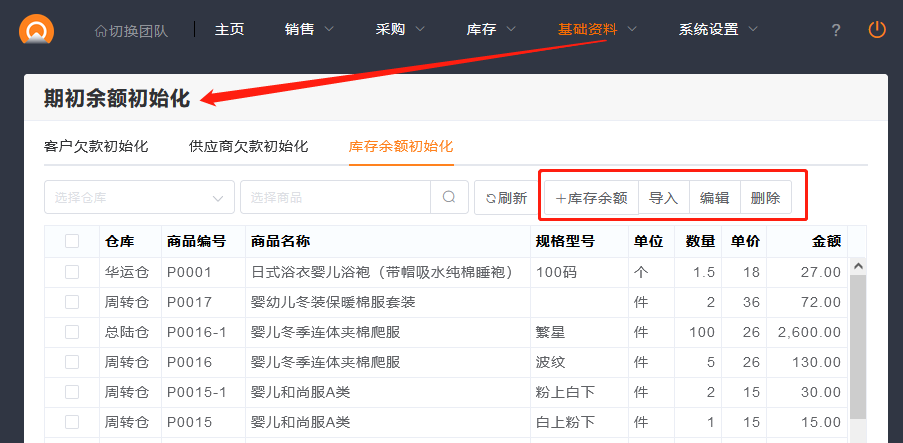Image resolution: width=903 pixels, height=443 pixels.
Task: Open the 基础资料 menu
Action: pyautogui.click(x=597, y=29)
